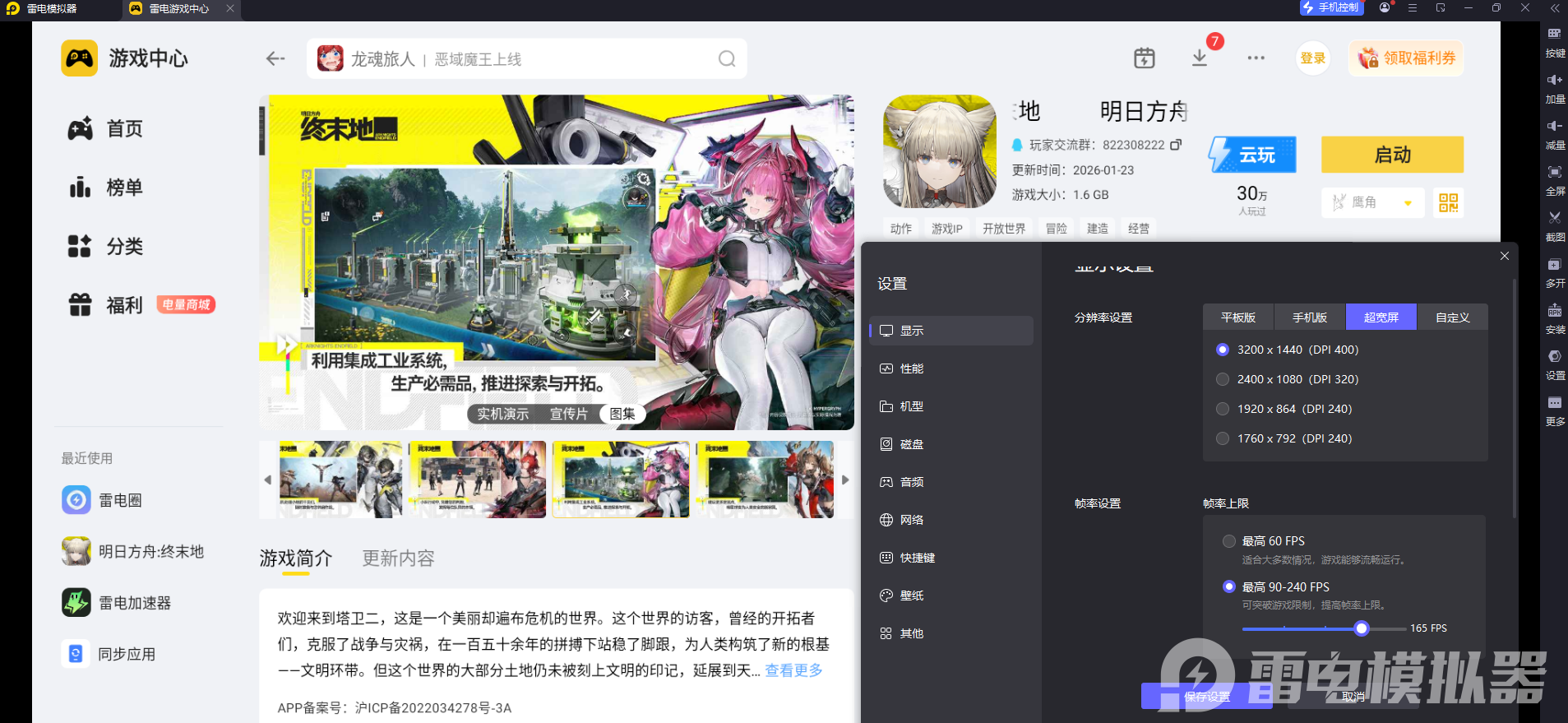This screenshot has width=1568, height=723.
Task: Switch to 雷电模拟器 window tab
Action: pos(53,9)
